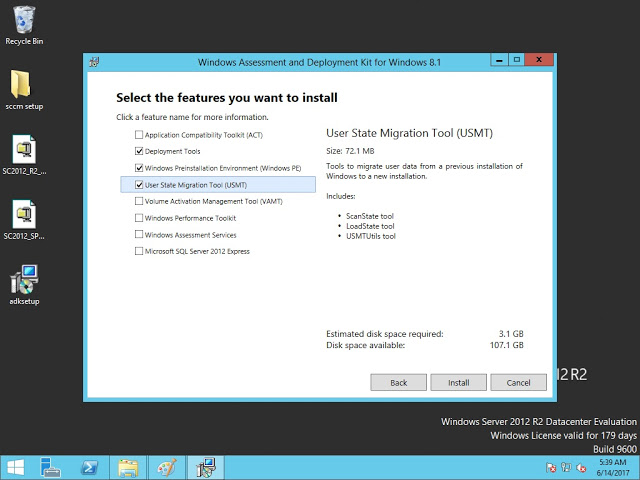Uncheck the Deployment Tools checkbox
640x480 pixels.
click(x=139, y=151)
